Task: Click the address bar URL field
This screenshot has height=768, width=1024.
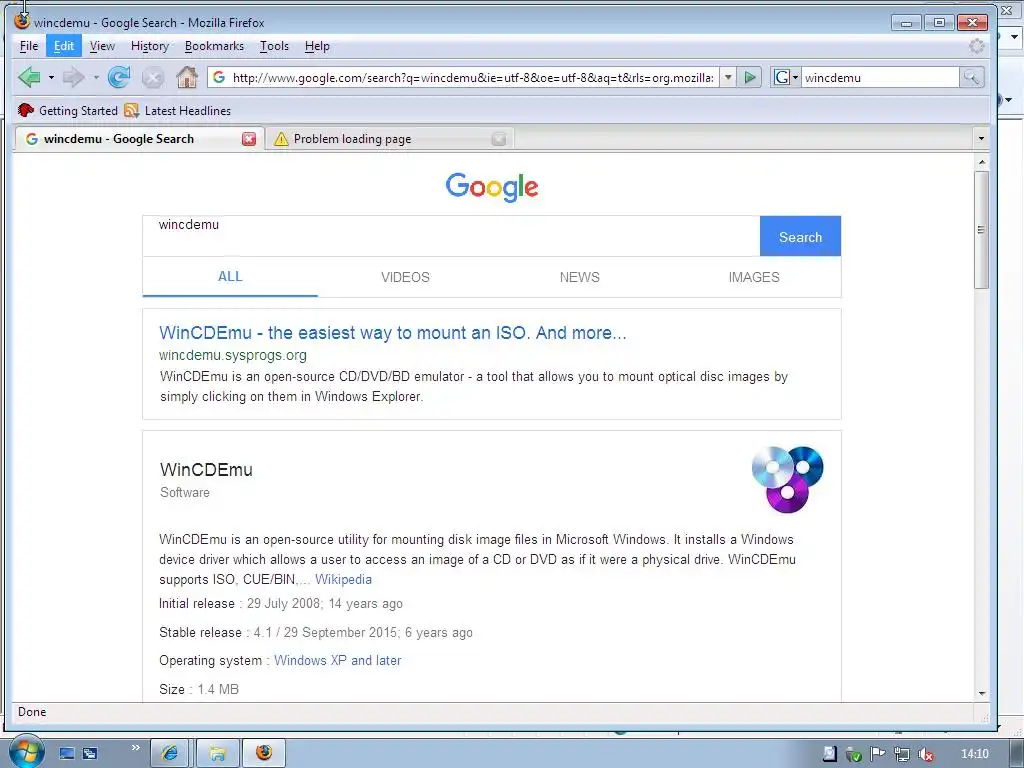Action: pyautogui.click(x=472, y=78)
